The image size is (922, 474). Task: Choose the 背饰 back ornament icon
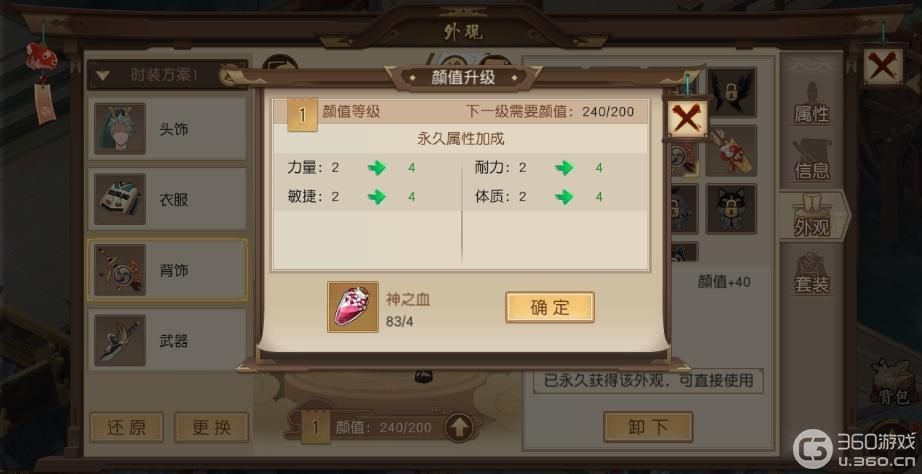[x=120, y=270]
